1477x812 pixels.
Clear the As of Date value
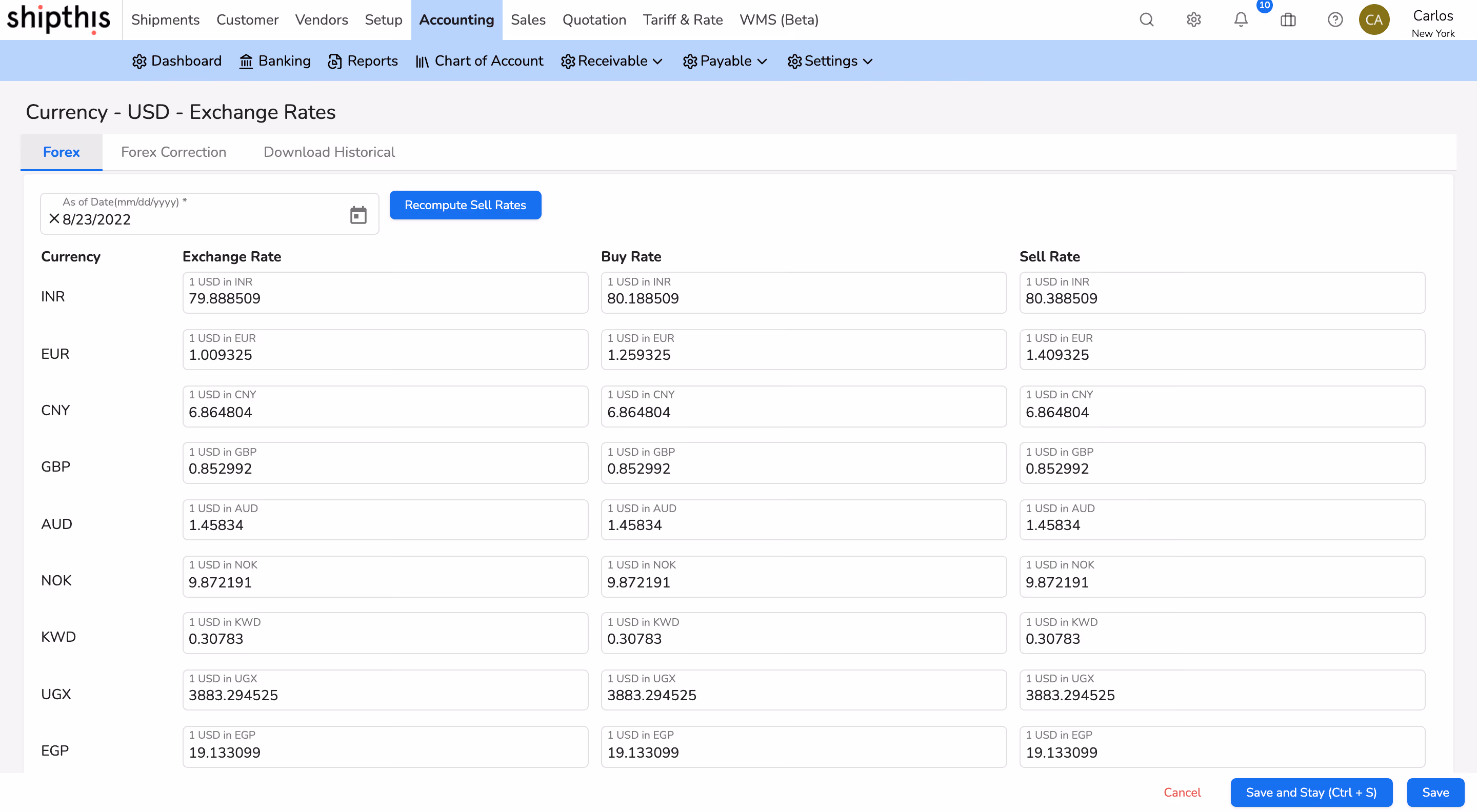(54, 219)
